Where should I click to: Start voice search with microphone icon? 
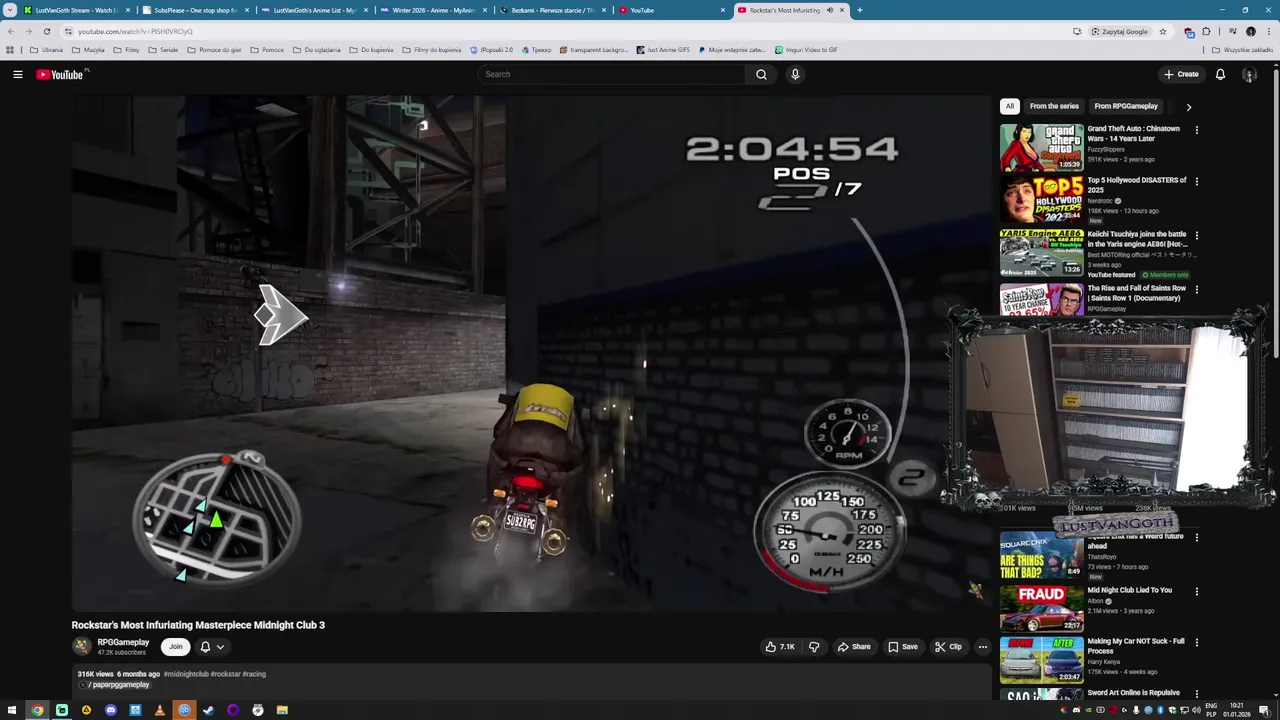tap(795, 74)
